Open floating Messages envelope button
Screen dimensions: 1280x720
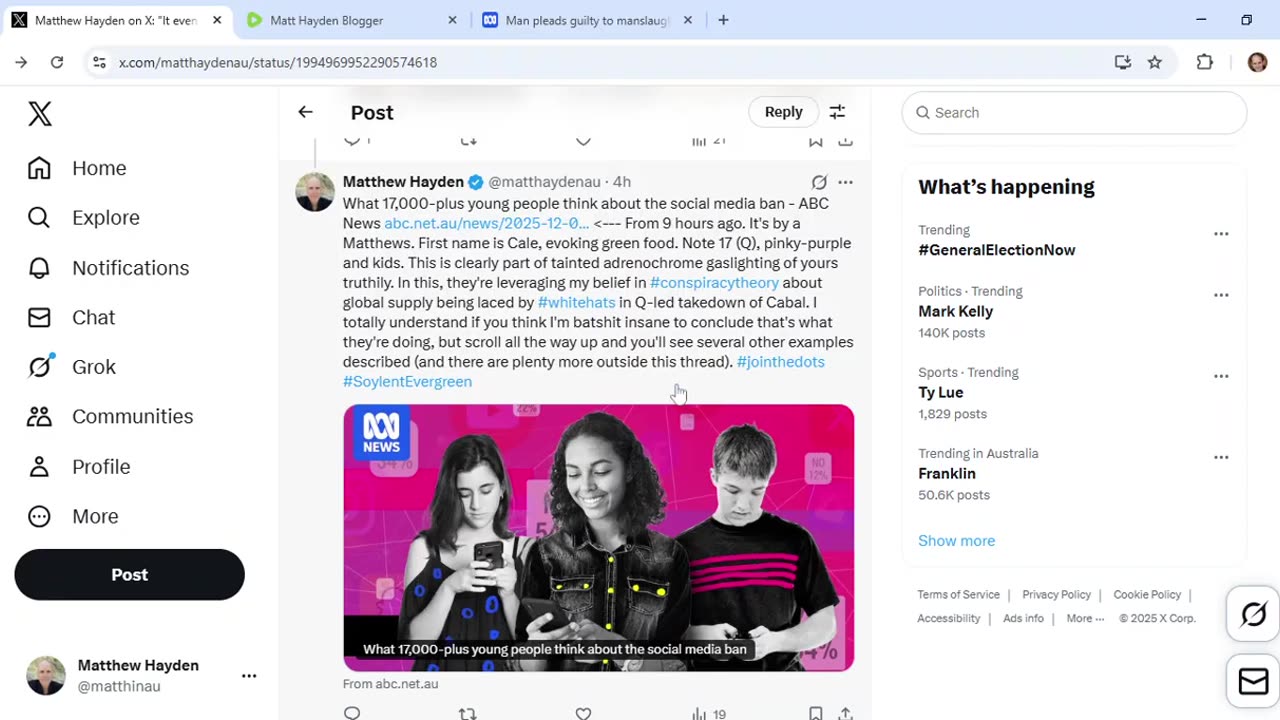(x=1253, y=681)
